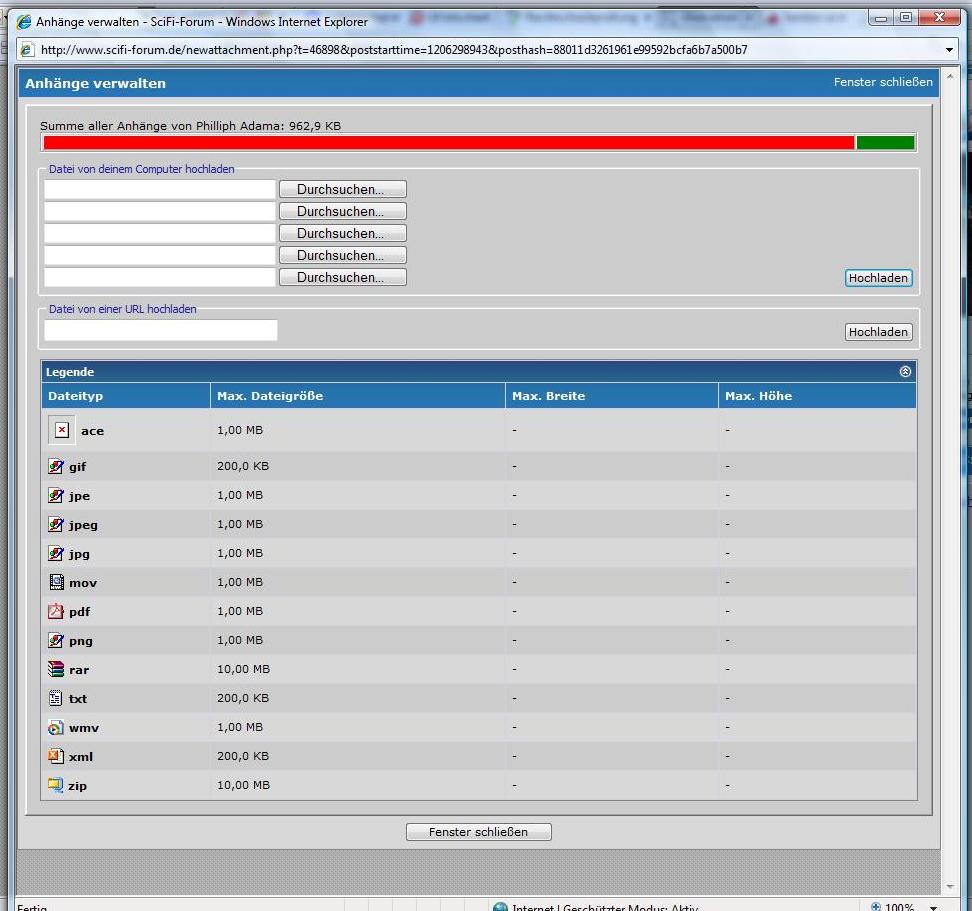The height and width of the screenshot is (911, 972).
Task: Open the address bar dropdown arrow
Action: coord(949,50)
